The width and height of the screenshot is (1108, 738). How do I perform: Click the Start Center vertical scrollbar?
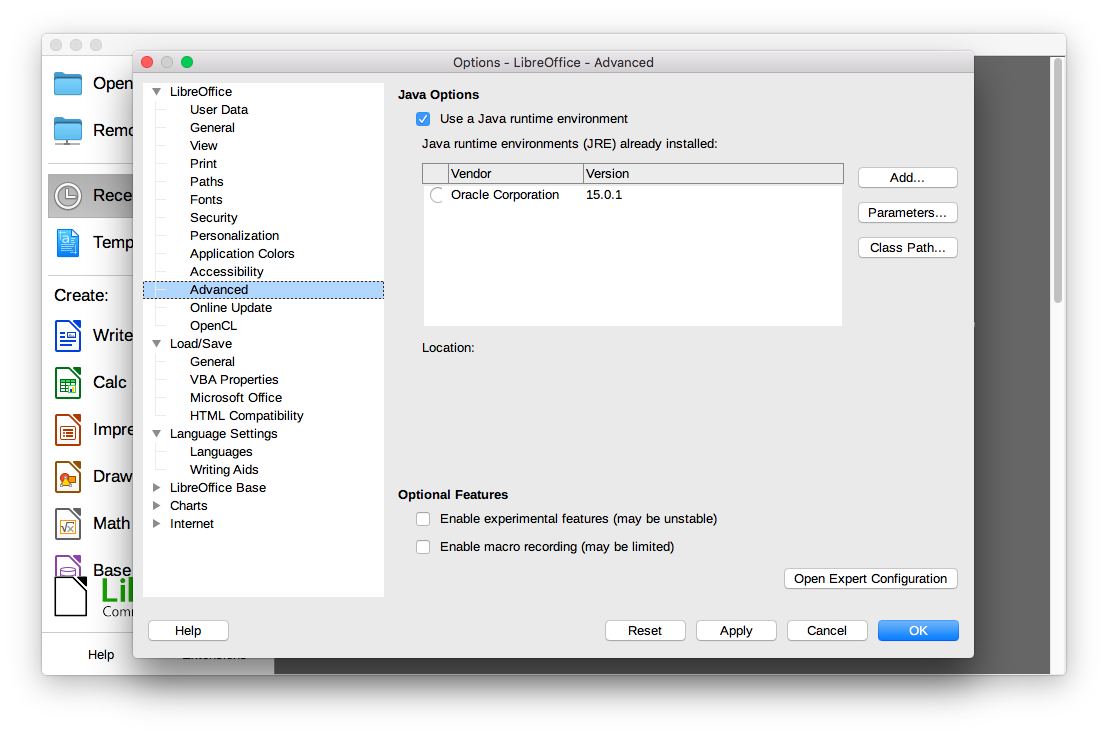1058,180
